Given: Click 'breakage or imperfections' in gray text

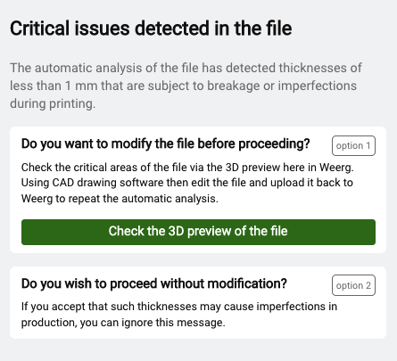Looking at the screenshot, I should [x=282, y=86].
